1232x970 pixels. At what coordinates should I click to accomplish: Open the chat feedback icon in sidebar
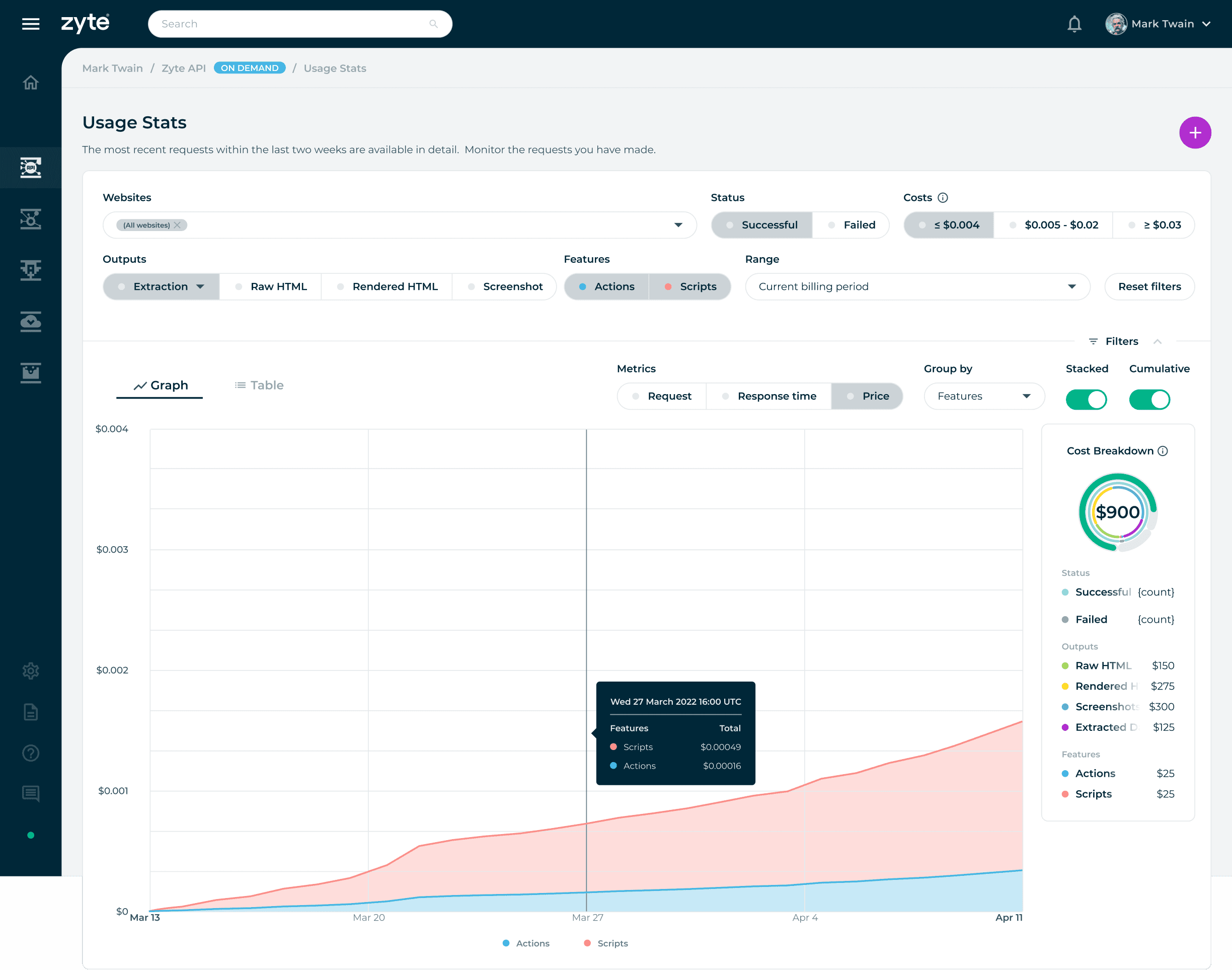pos(31,794)
